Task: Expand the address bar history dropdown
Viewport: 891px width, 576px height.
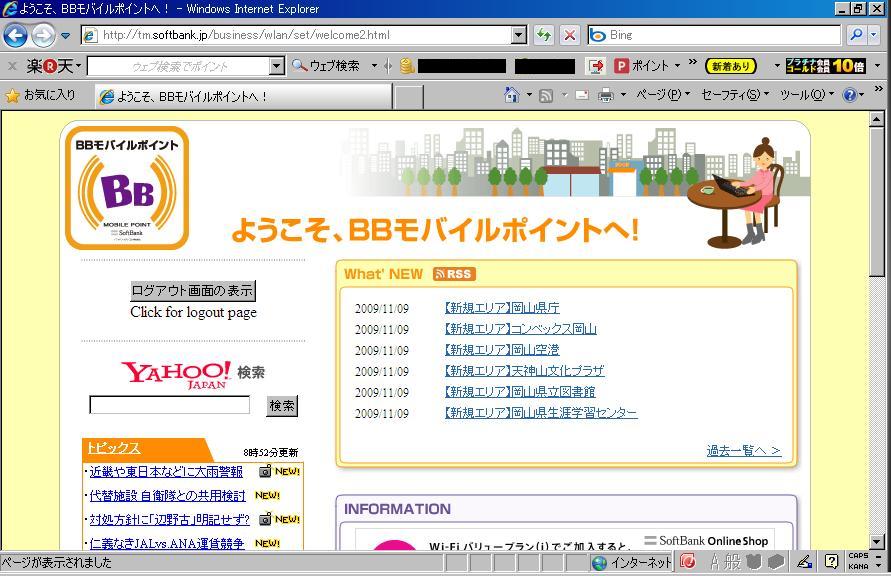Action: [x=519, y=35]
